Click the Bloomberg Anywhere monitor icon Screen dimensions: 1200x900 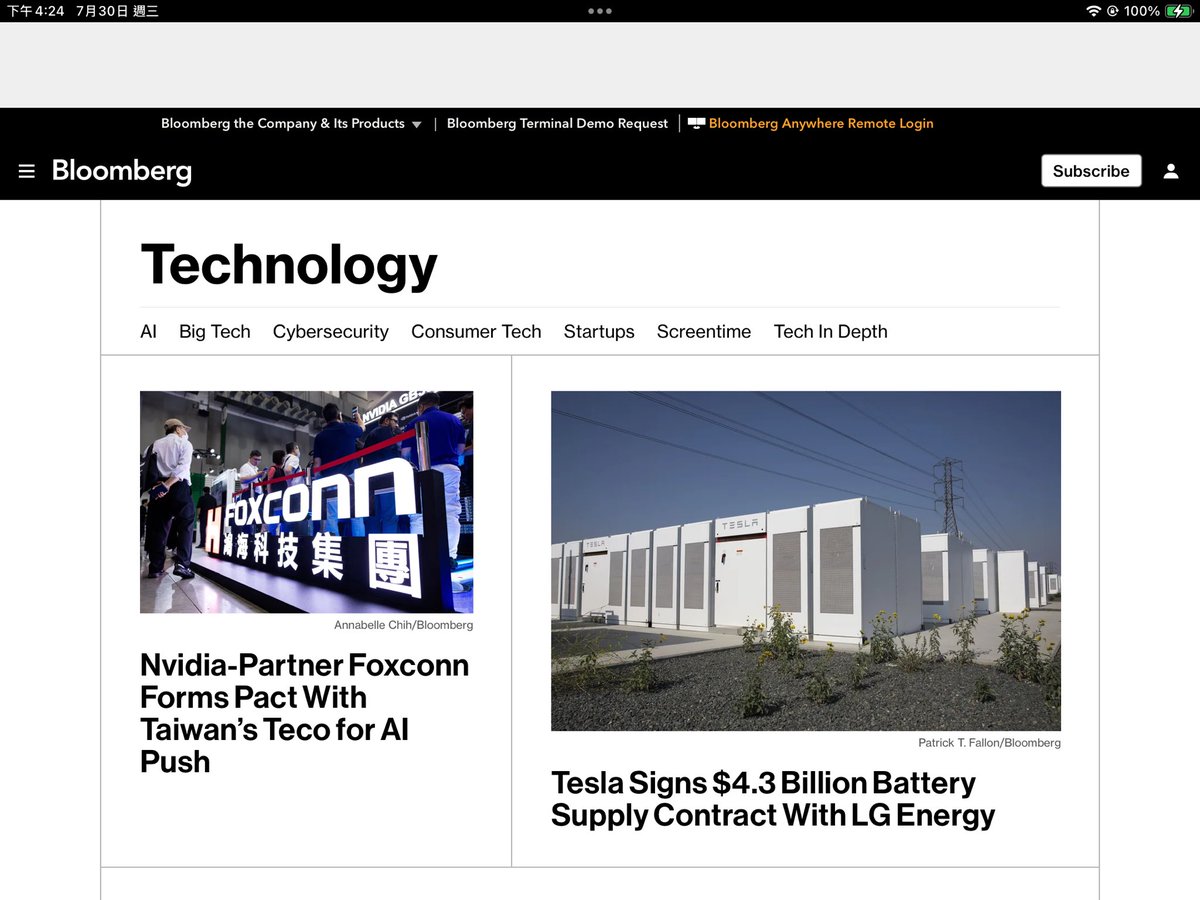tap(696, 124)
